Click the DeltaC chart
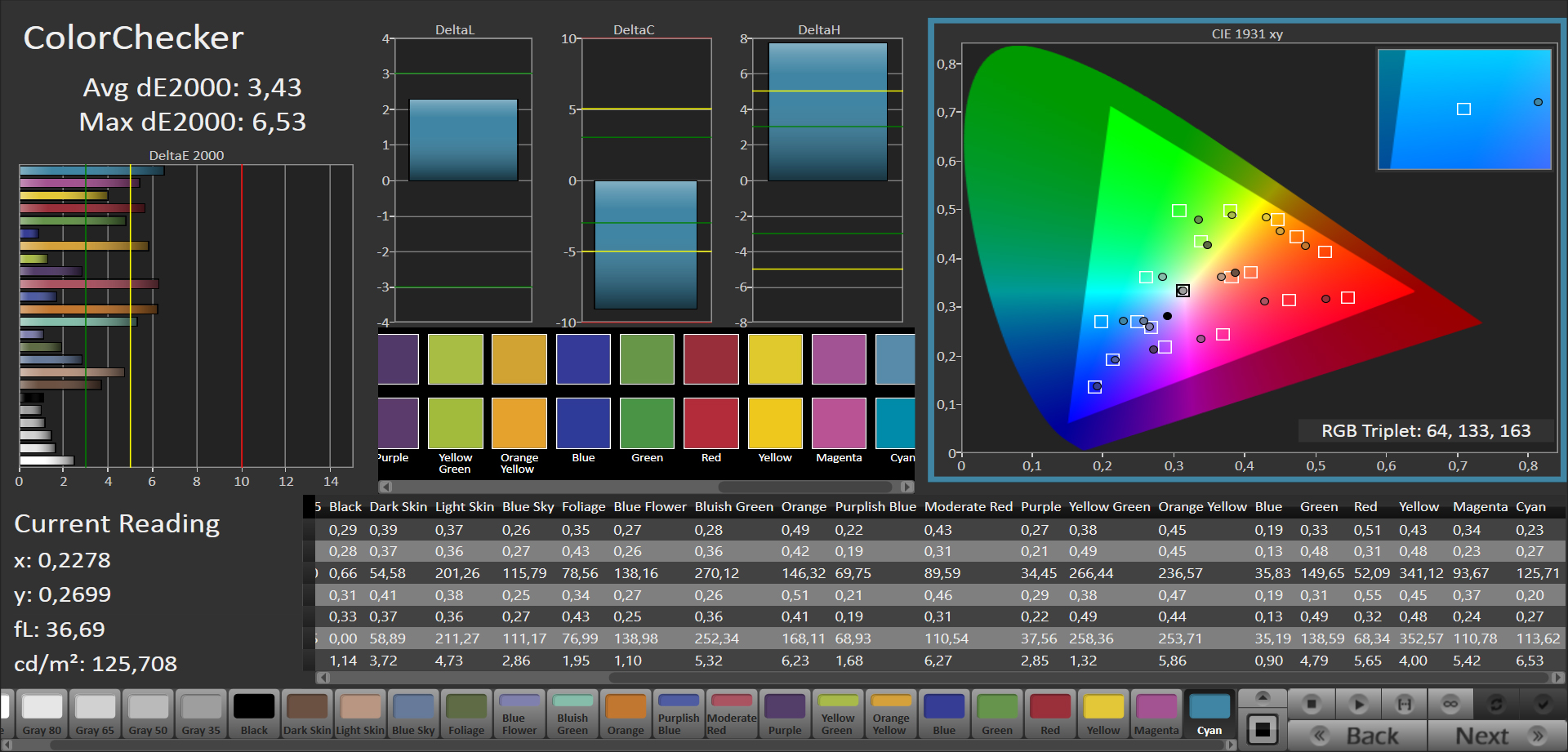 (646, 180)
